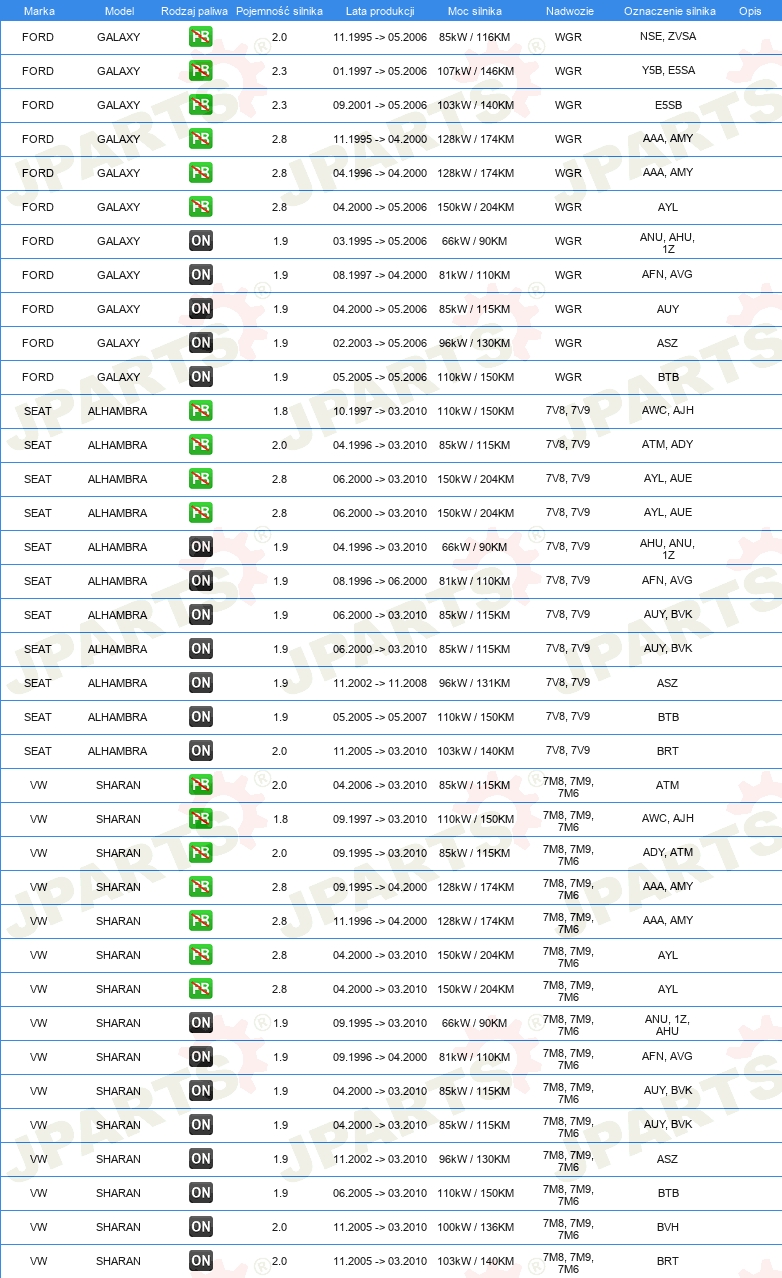Image resolution: width=782 pixels, height=1278 pixels.
Task: Click petrol icon in VW Sharan 04.2006 ATM row
Action: [201, 785]
